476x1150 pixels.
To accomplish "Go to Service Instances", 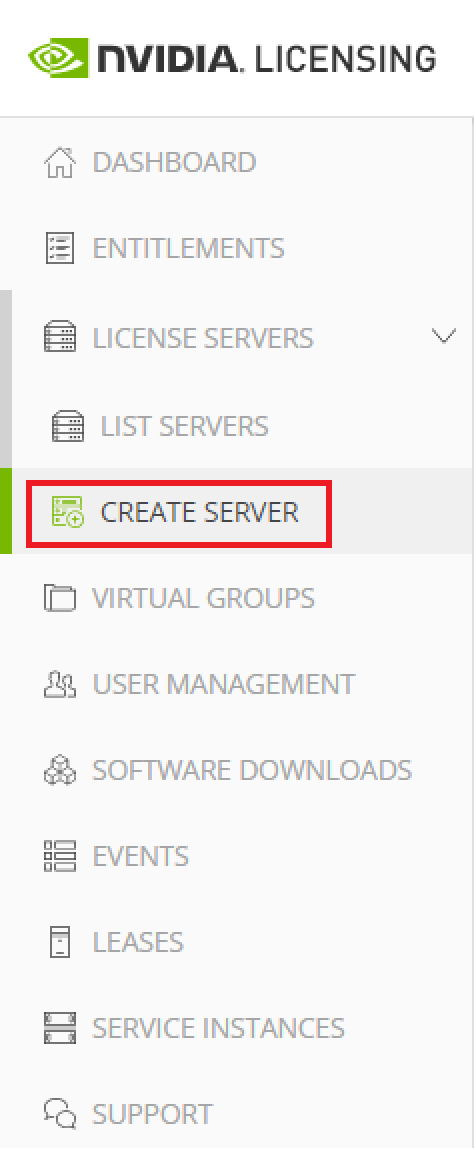I will 219,1028.
